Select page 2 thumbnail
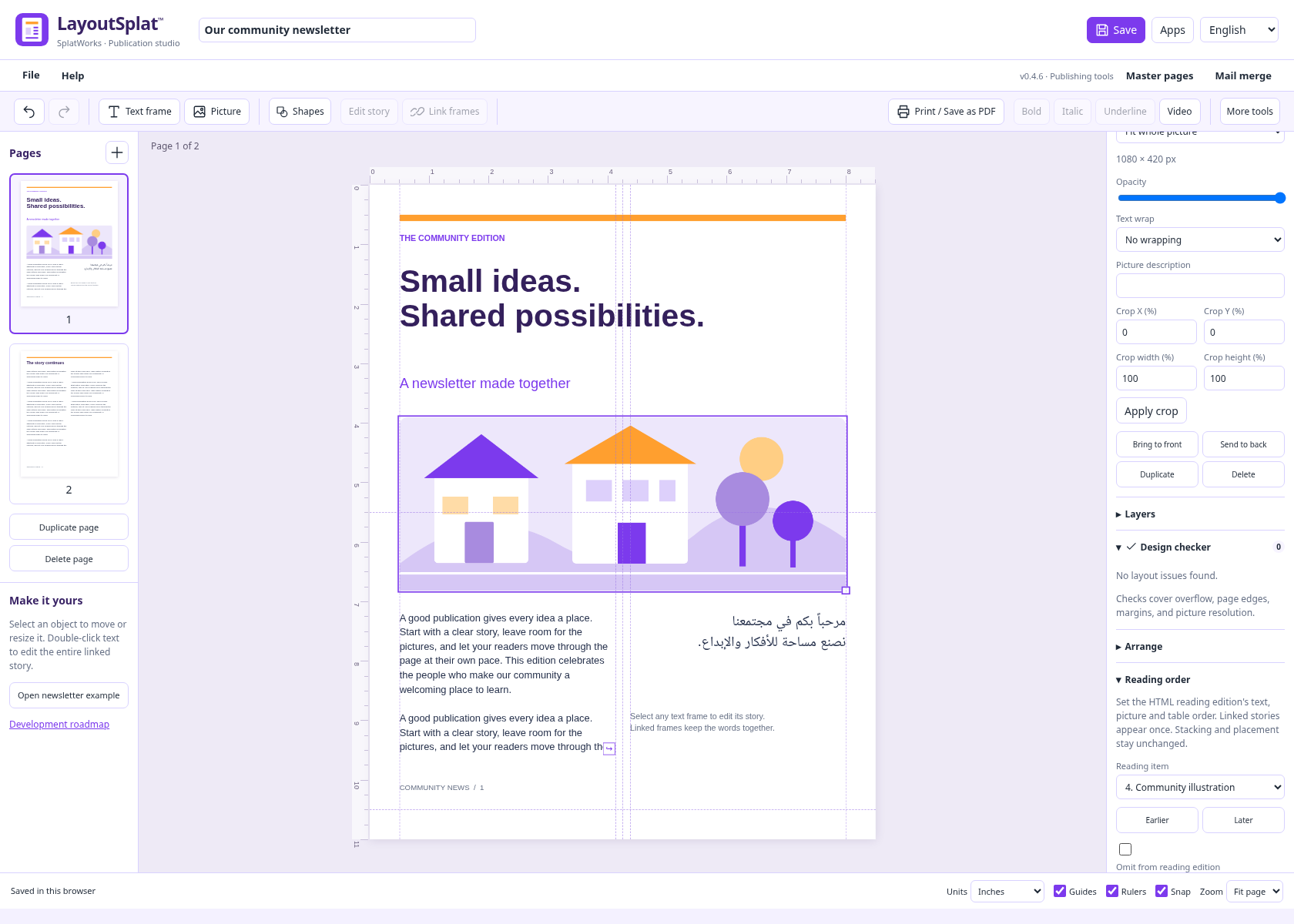Image resolution: width=1294 pixels, height=924 pixels. 69,423
